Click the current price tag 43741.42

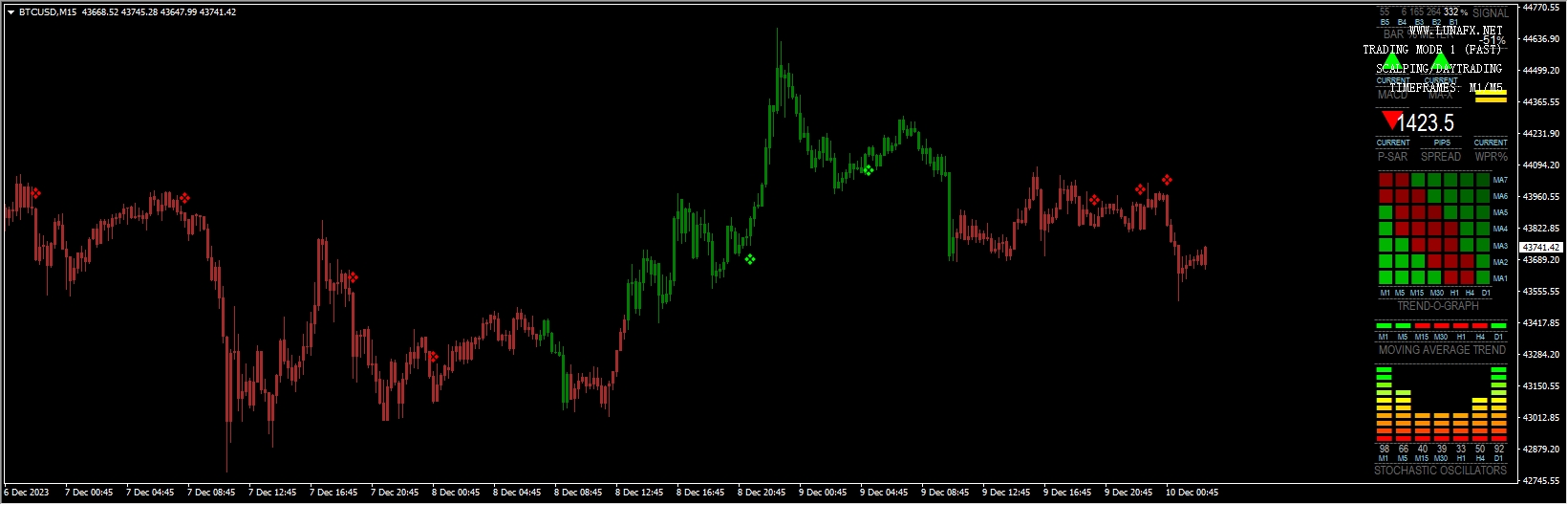[1541, 247]
